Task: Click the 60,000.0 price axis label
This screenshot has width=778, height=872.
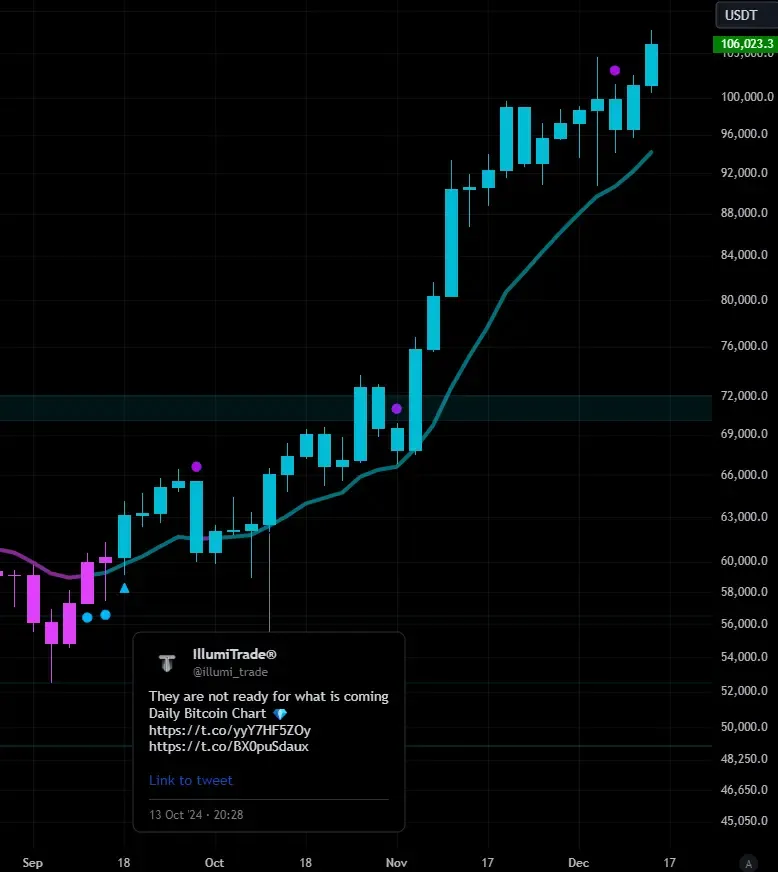Action: 744,561
